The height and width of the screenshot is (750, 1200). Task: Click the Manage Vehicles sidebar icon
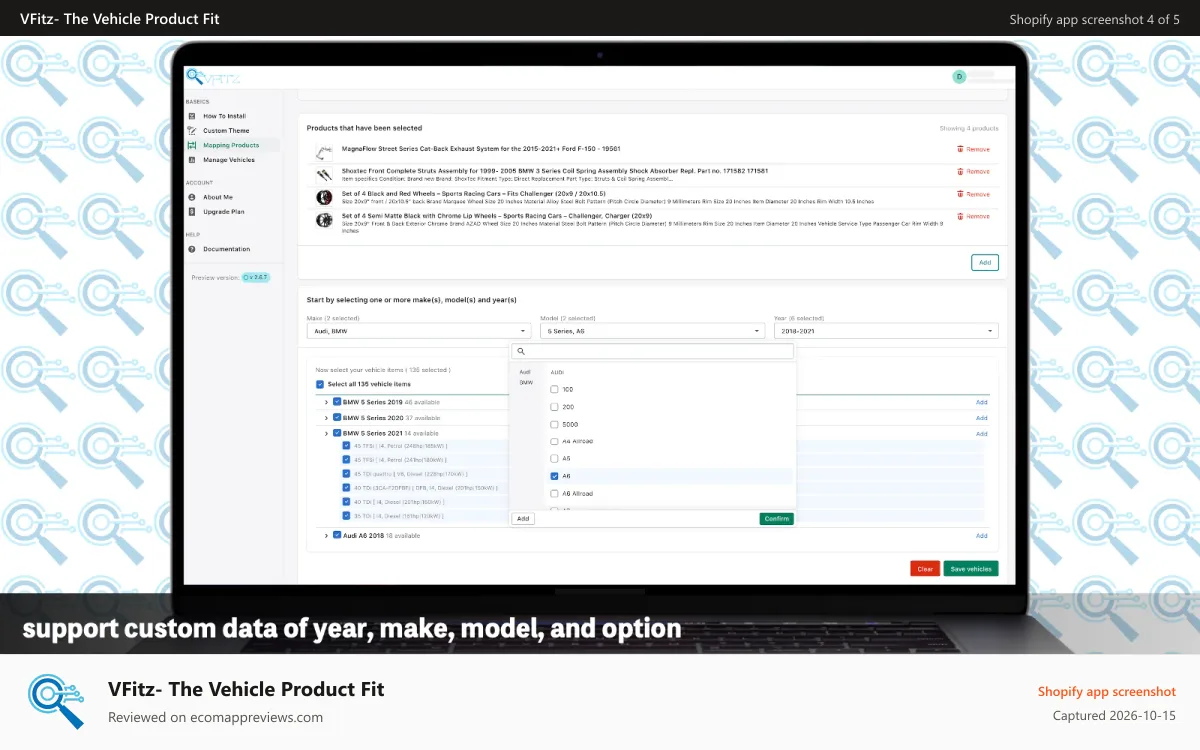(x=192, y=159)
